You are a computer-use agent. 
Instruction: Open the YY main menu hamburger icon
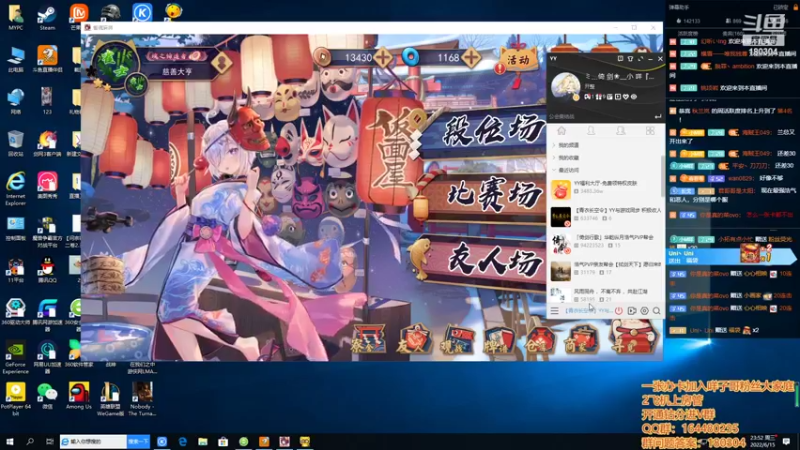pyautogui.click(x=555, y=311)
